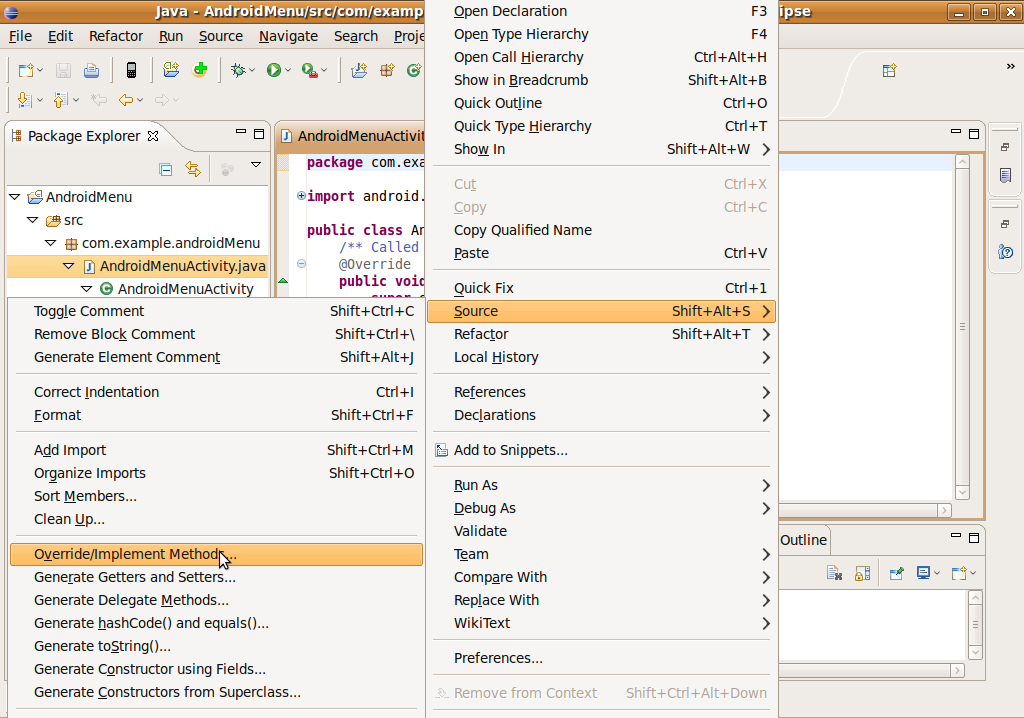Screen dimensions: 1024x718
Task: Collapse the AndroidMenu project node
Action: point(15,197)
